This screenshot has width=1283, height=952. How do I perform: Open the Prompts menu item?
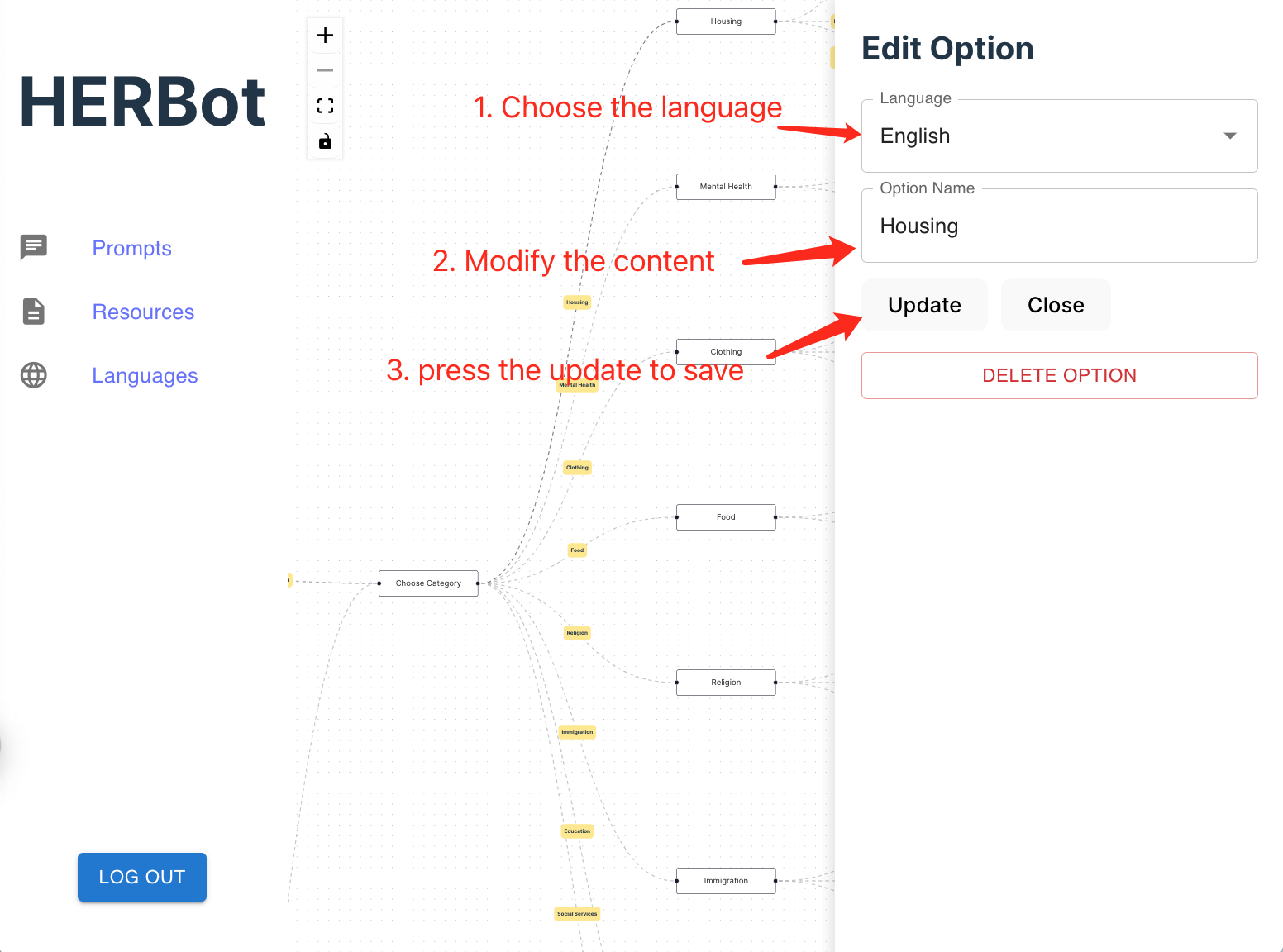[132, 249]
